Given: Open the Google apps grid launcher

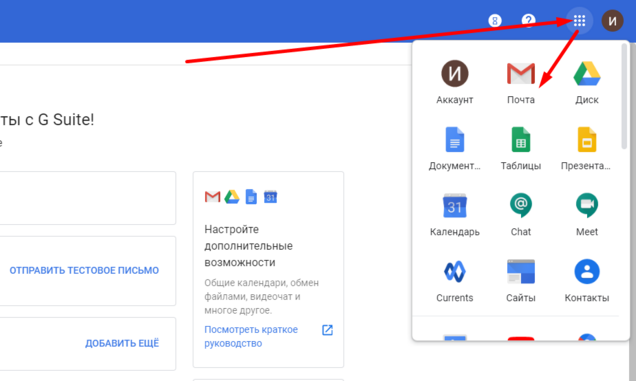Looking at the screenshot, I should pyautogui.click(x=579, y=20).
